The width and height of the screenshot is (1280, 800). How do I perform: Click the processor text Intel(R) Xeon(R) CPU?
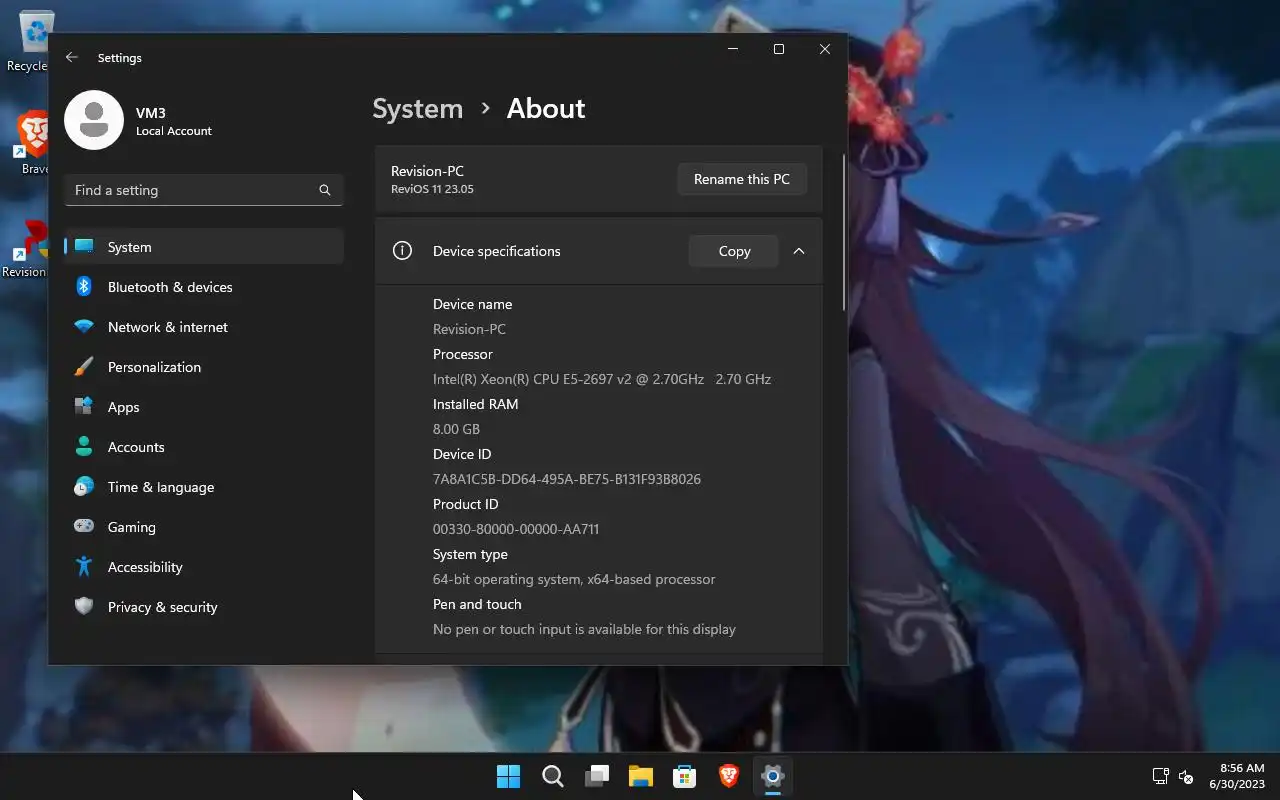pyautogui.click(x=602, y=379)
